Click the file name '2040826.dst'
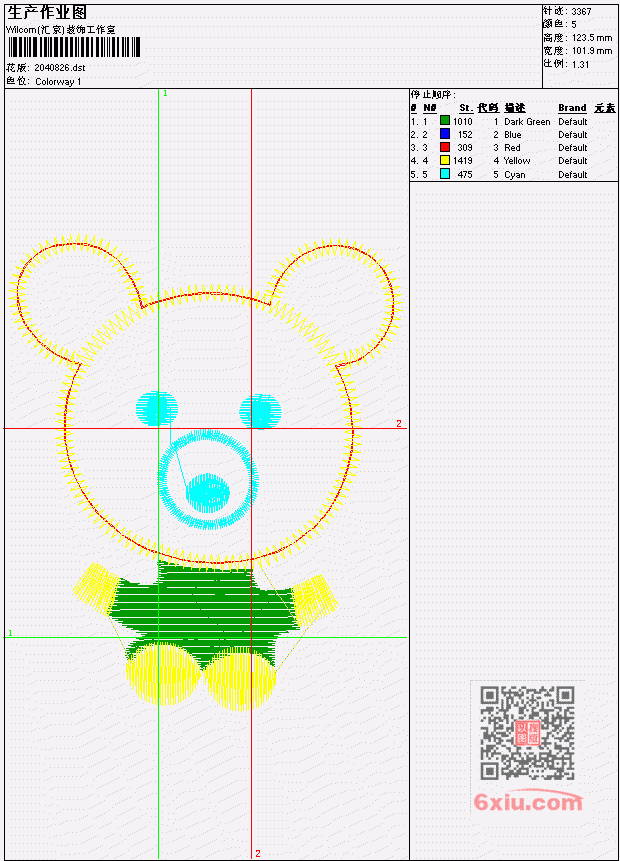Viewport: 620px width, 861px height. [x=60, y=68]
